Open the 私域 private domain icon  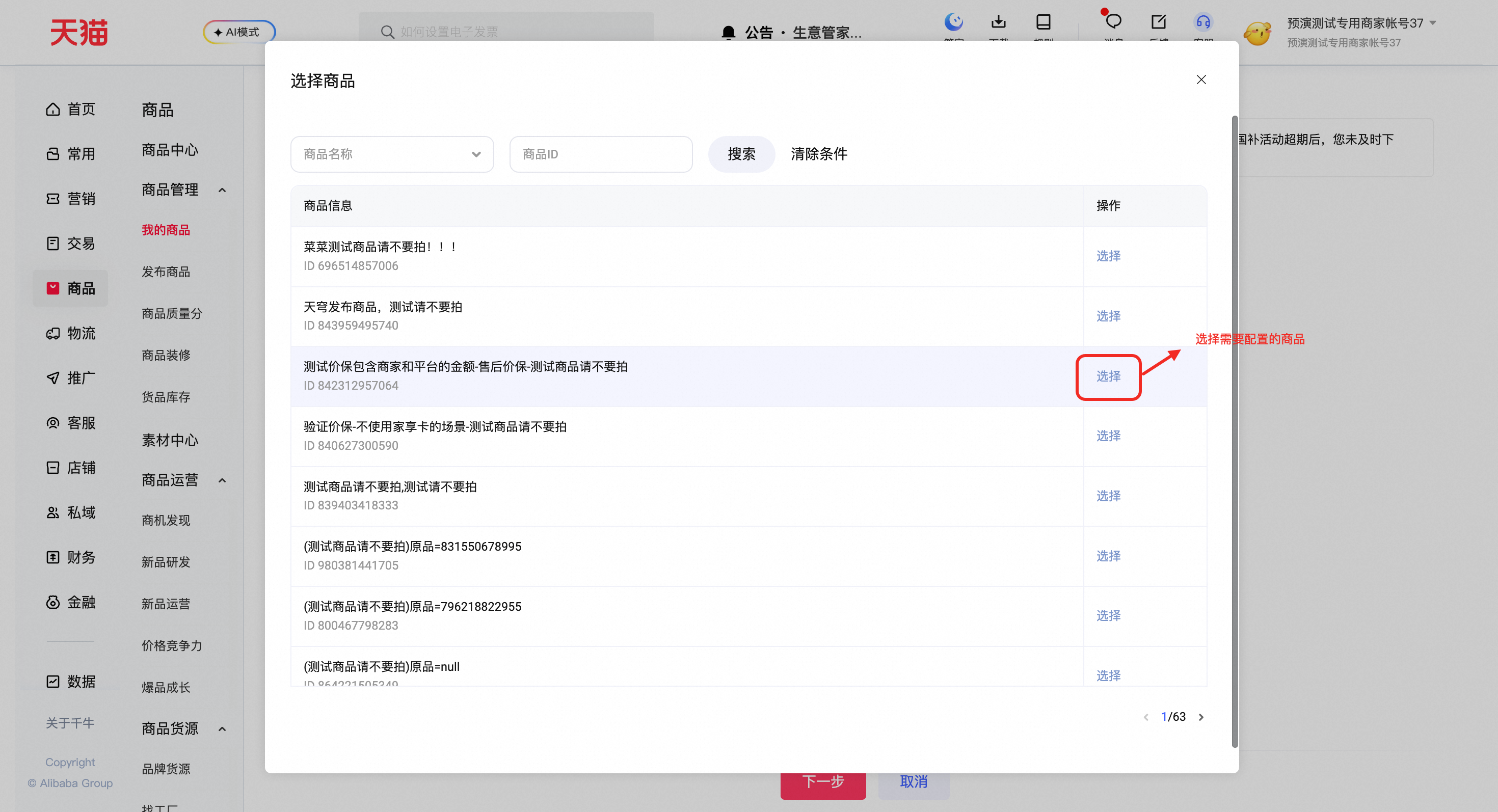click(53, 512)
